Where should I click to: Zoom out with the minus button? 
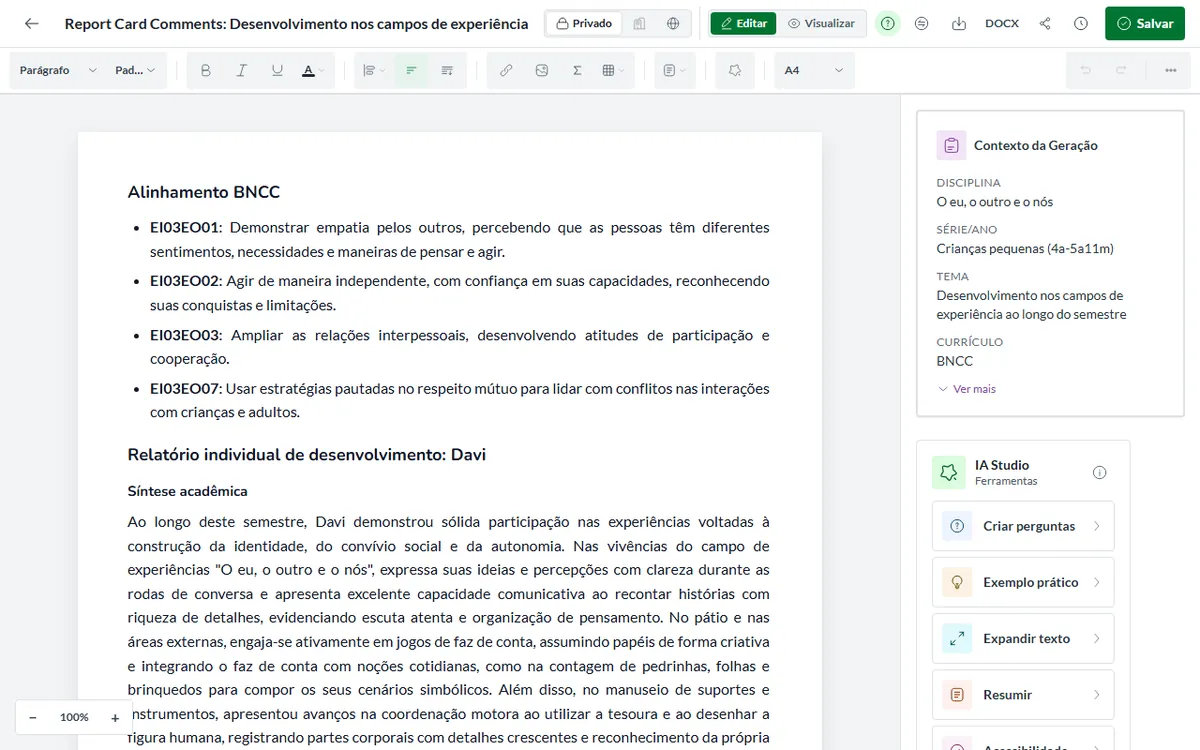[x=33, y=717]
